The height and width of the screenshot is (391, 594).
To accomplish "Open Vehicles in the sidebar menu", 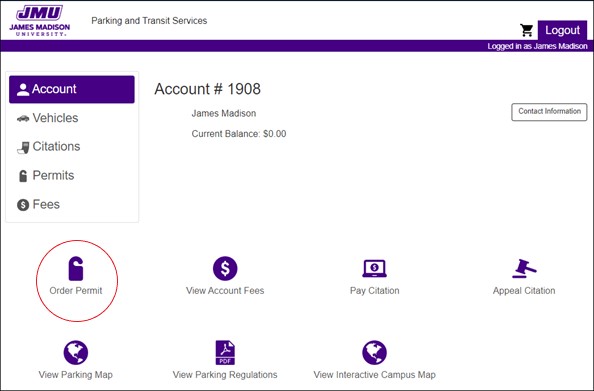I will [72, 118].
